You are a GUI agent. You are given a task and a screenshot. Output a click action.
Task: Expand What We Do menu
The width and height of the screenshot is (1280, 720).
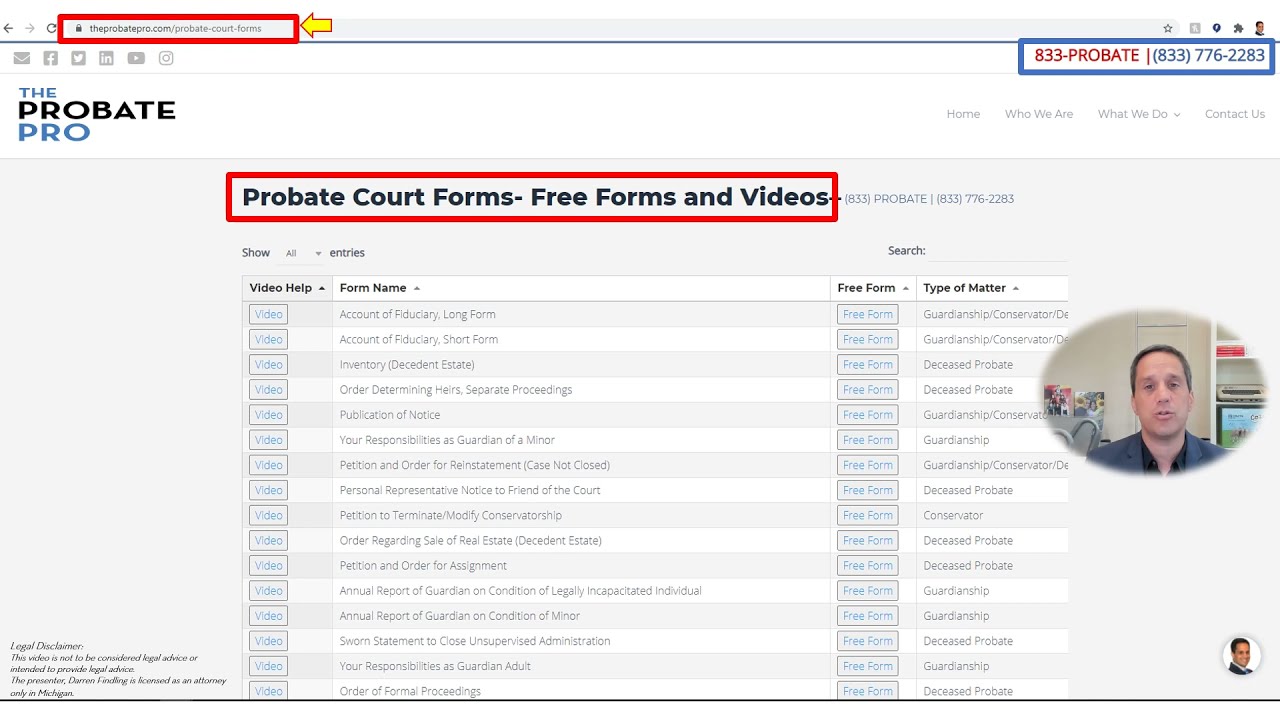(1139, 114)
